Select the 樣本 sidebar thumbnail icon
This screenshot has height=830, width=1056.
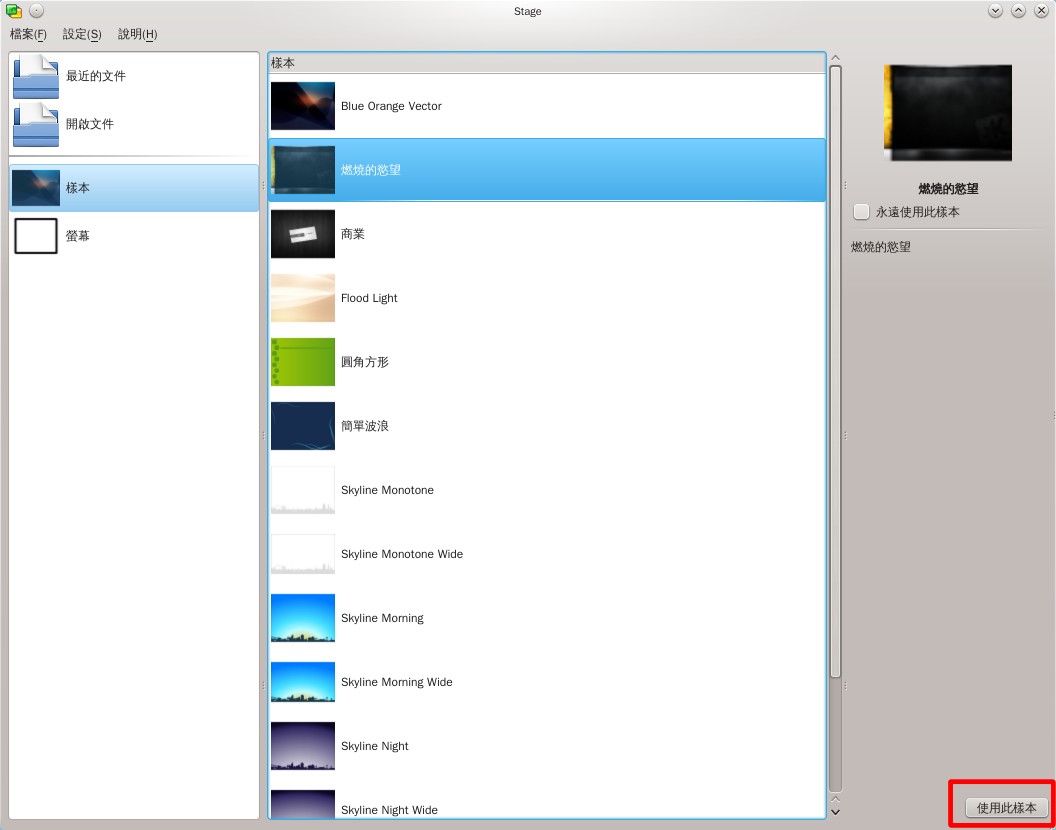tap(36, 188)
